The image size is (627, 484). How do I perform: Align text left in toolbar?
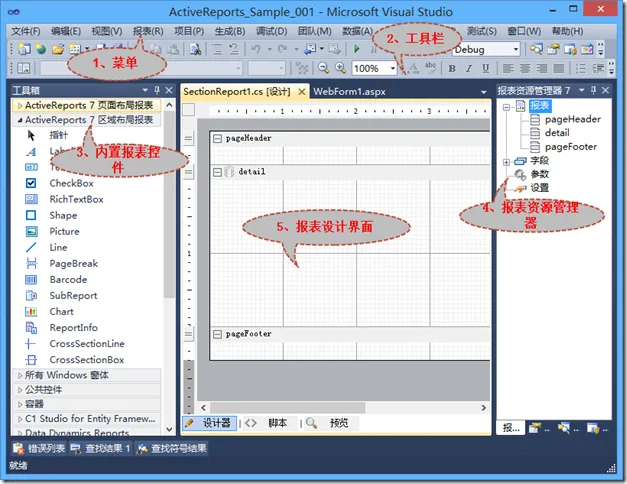point(508,68)
